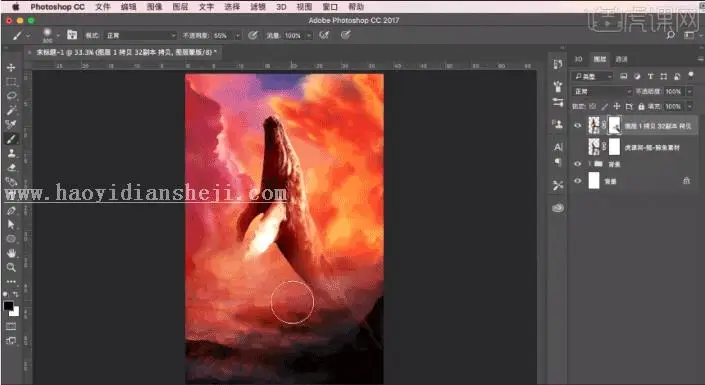Select the Magic Wand tool
Viewport: 705px width, 385px height.
pyautogui.click(x=11, y=110)
